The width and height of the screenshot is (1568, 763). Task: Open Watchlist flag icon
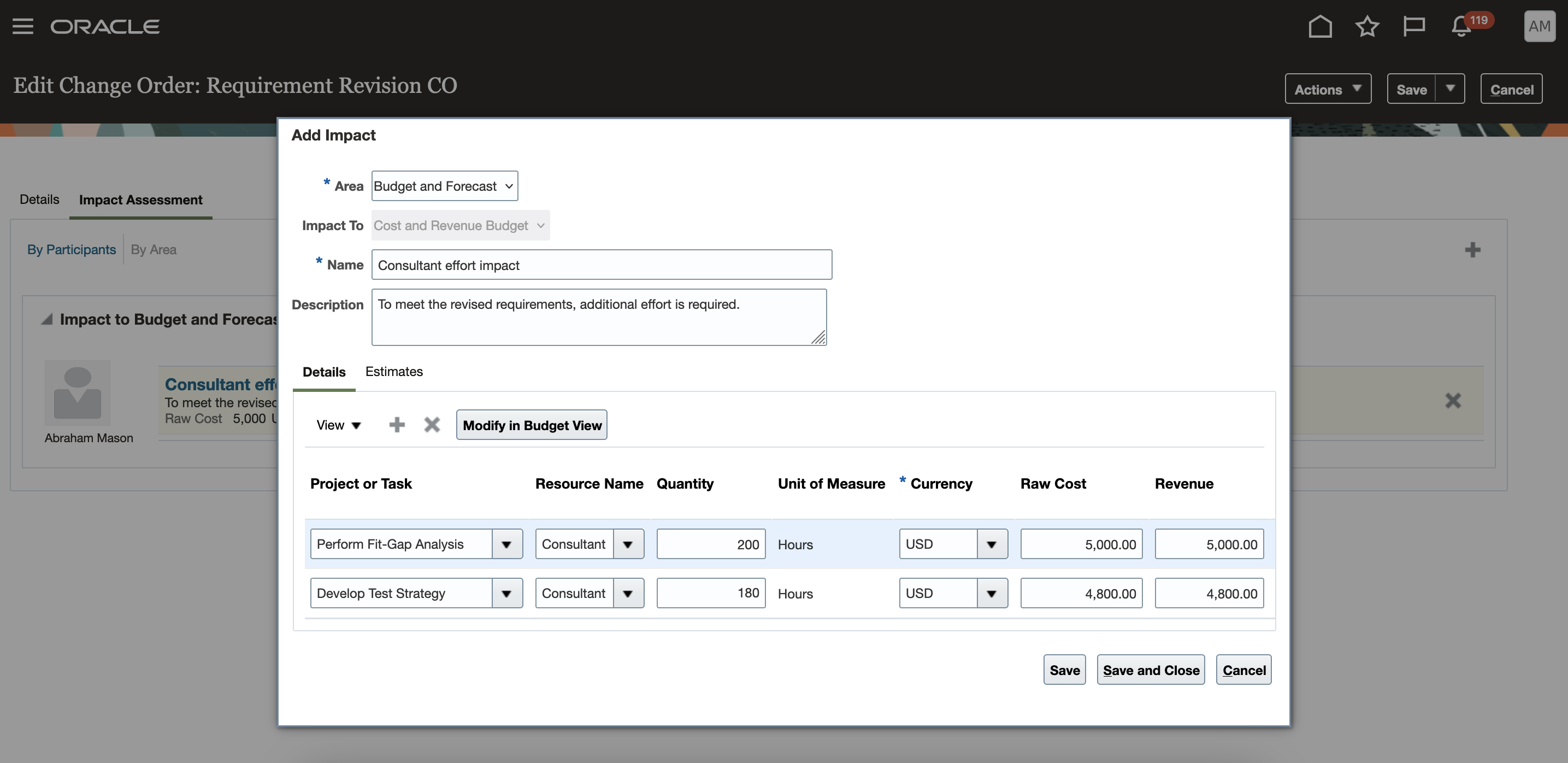[1413, 26]
